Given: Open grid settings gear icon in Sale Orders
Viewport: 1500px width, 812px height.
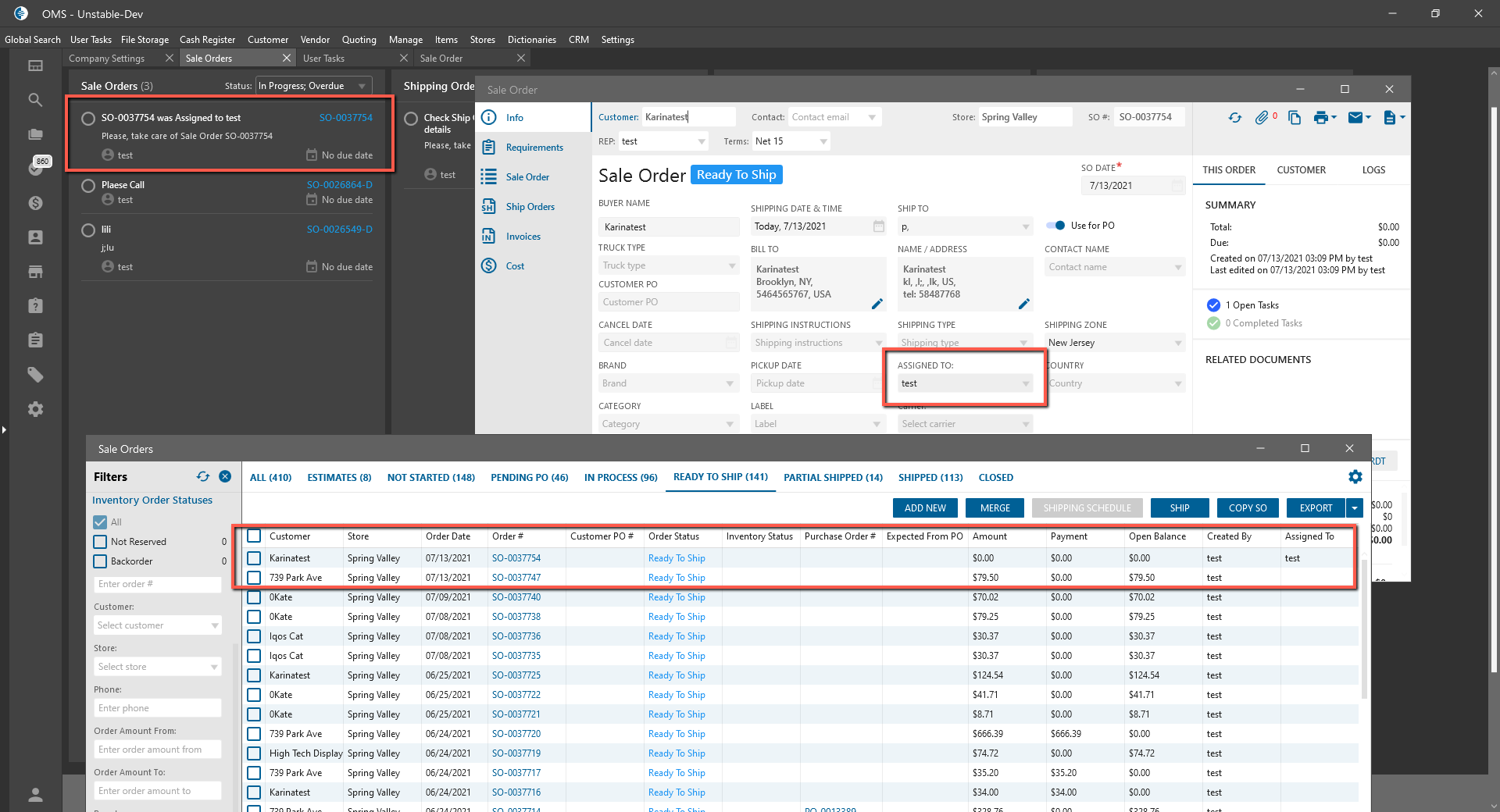Looking at the screenshot, I should point(1355,477).
